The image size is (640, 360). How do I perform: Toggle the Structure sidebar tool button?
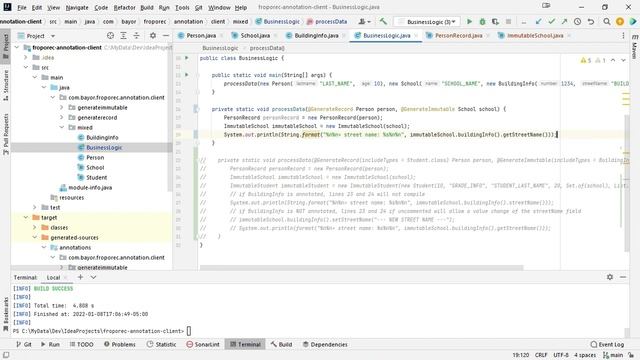(5, 85)
